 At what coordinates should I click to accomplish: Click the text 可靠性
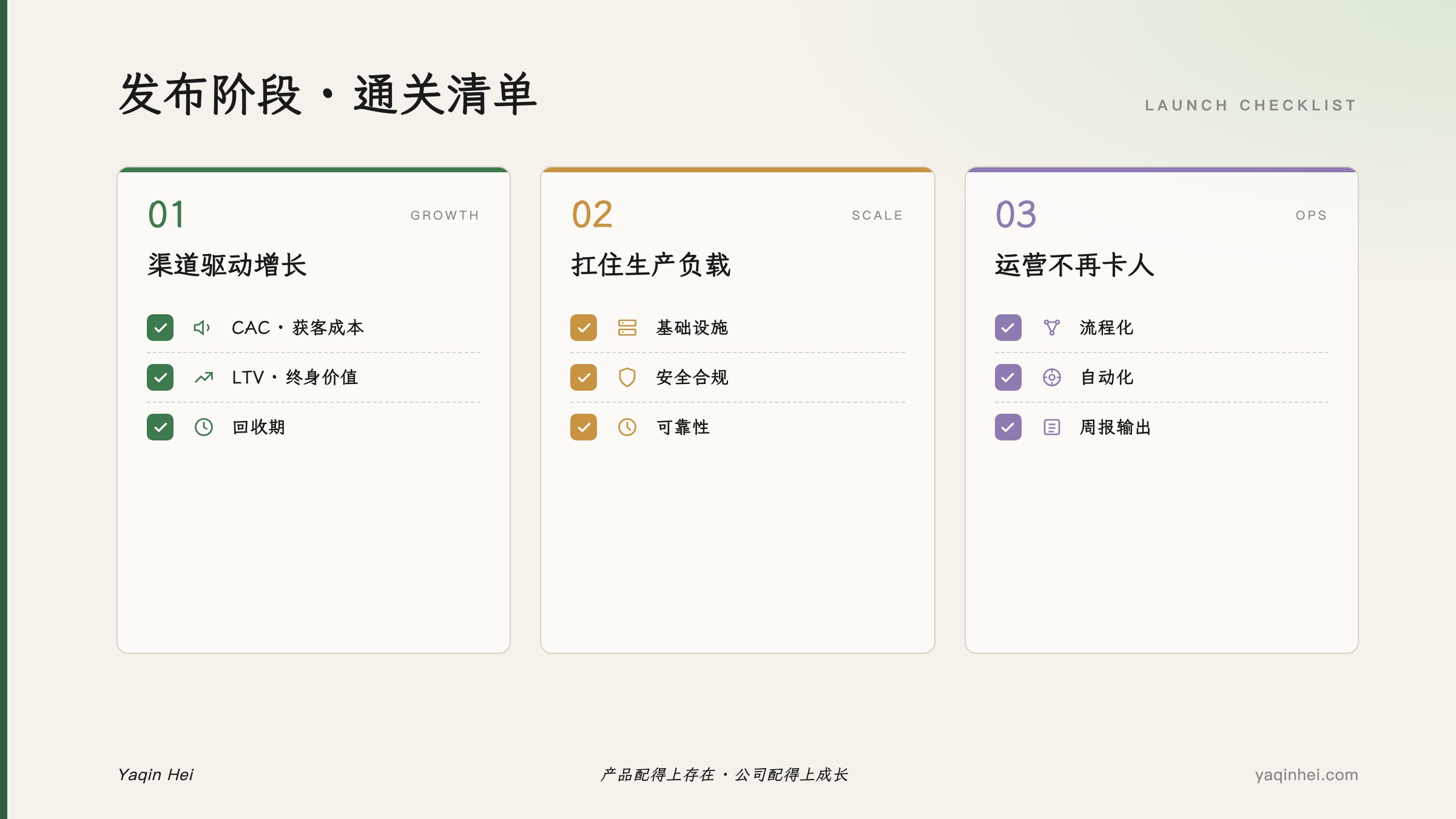682,427
